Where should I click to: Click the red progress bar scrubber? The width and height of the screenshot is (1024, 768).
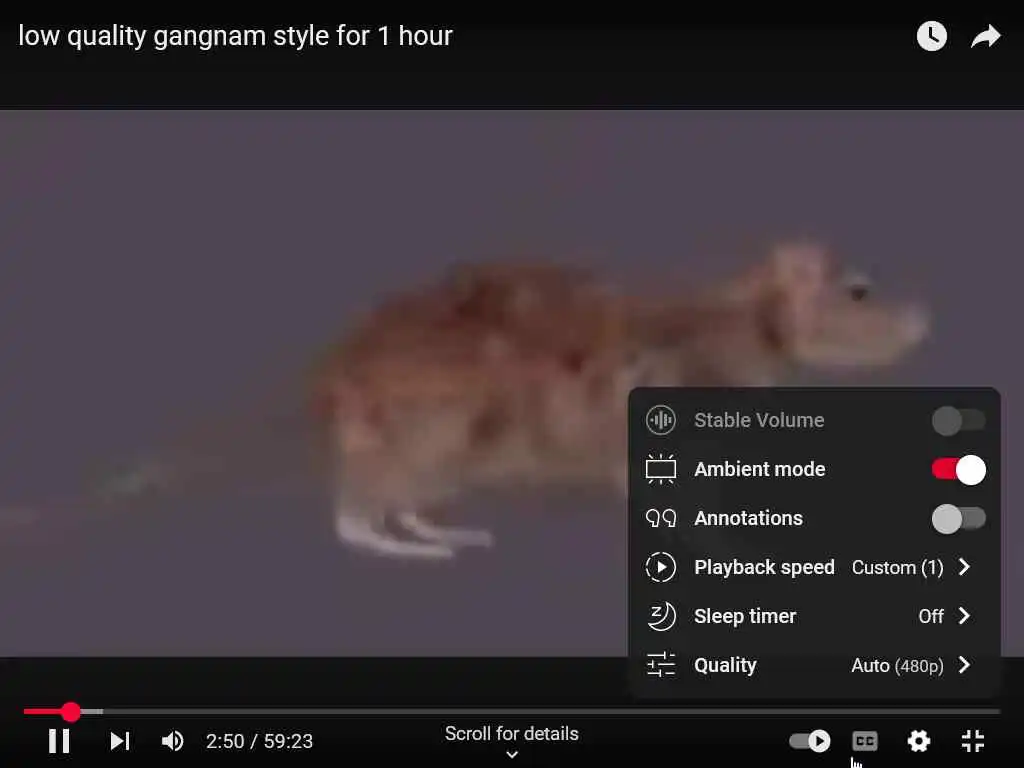point(71,711)
